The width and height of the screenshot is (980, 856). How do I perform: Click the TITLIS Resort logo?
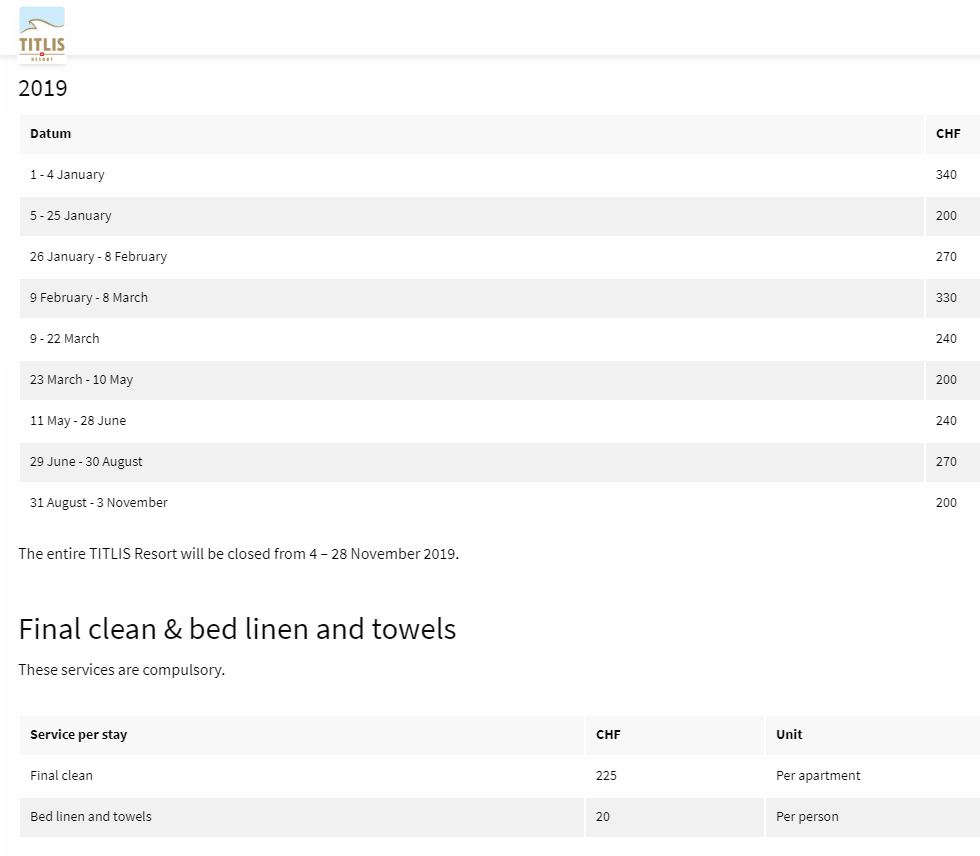[x=42, y=35]
